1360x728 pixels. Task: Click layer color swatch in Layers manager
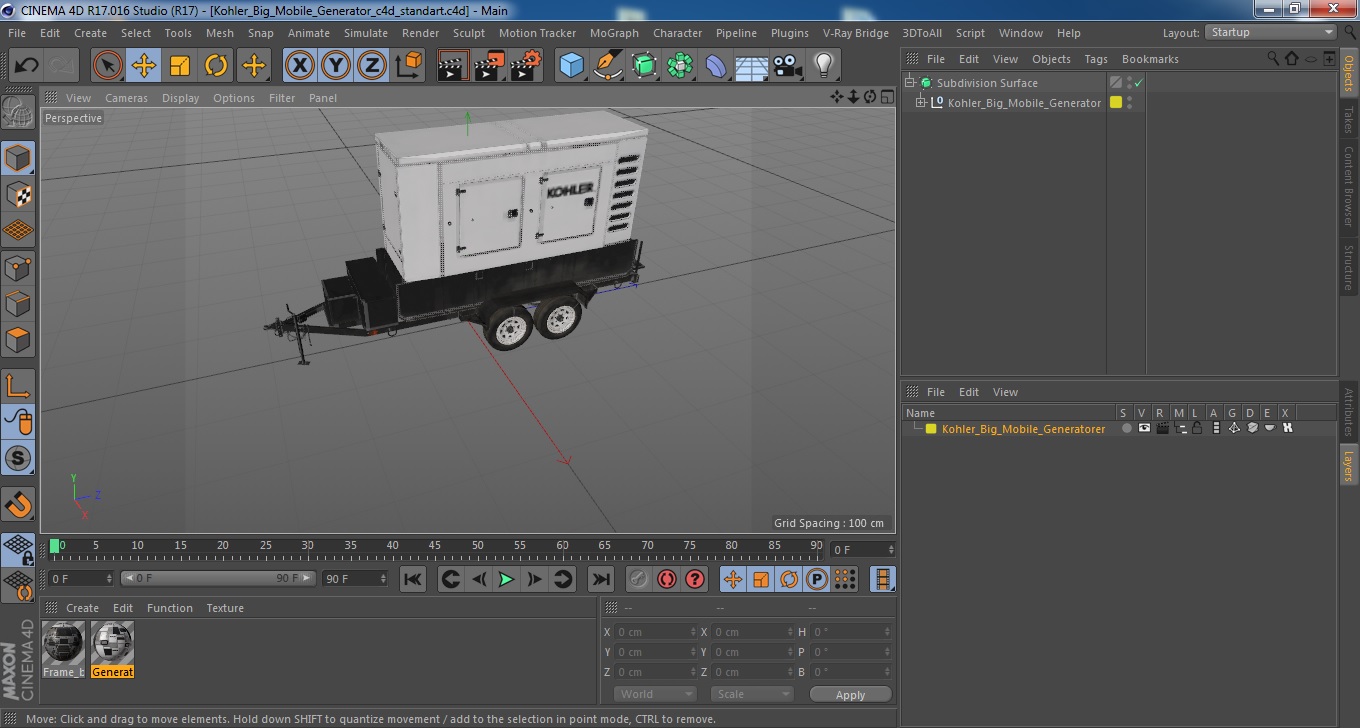click(931, 429)
